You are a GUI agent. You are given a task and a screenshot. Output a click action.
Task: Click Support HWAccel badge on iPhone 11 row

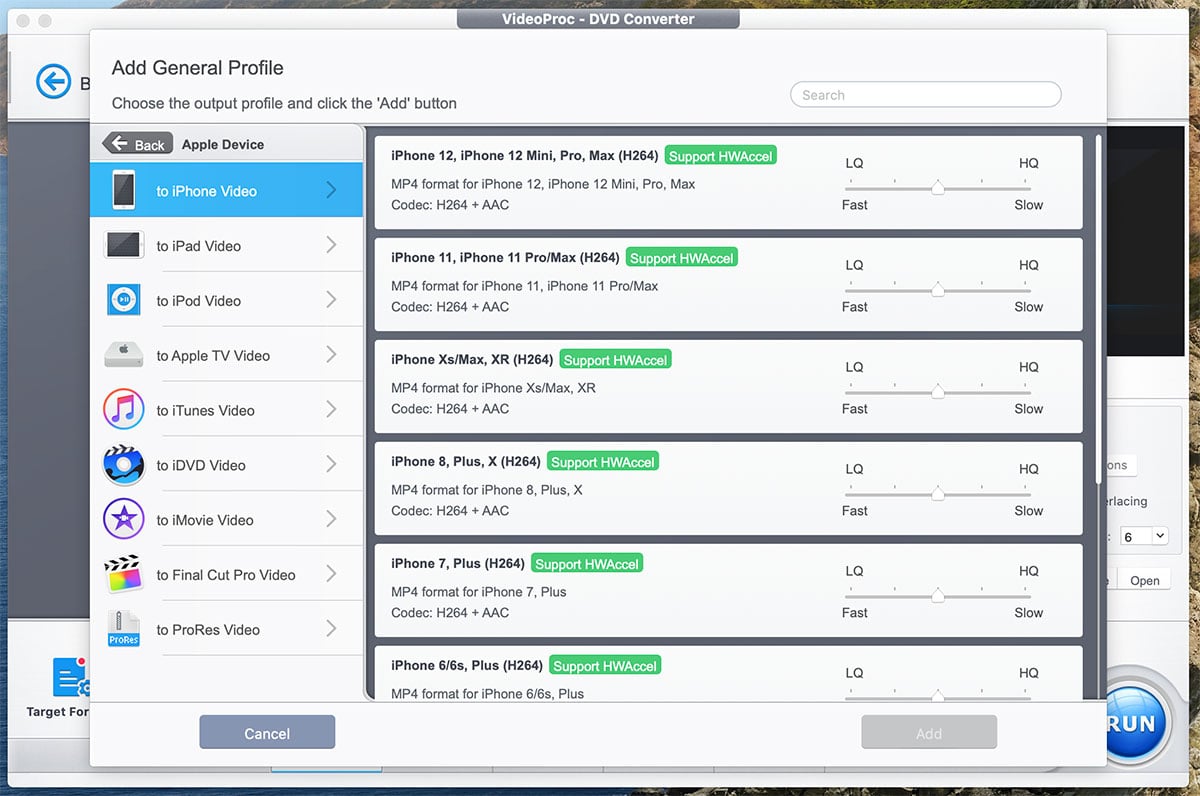[682, 258]
